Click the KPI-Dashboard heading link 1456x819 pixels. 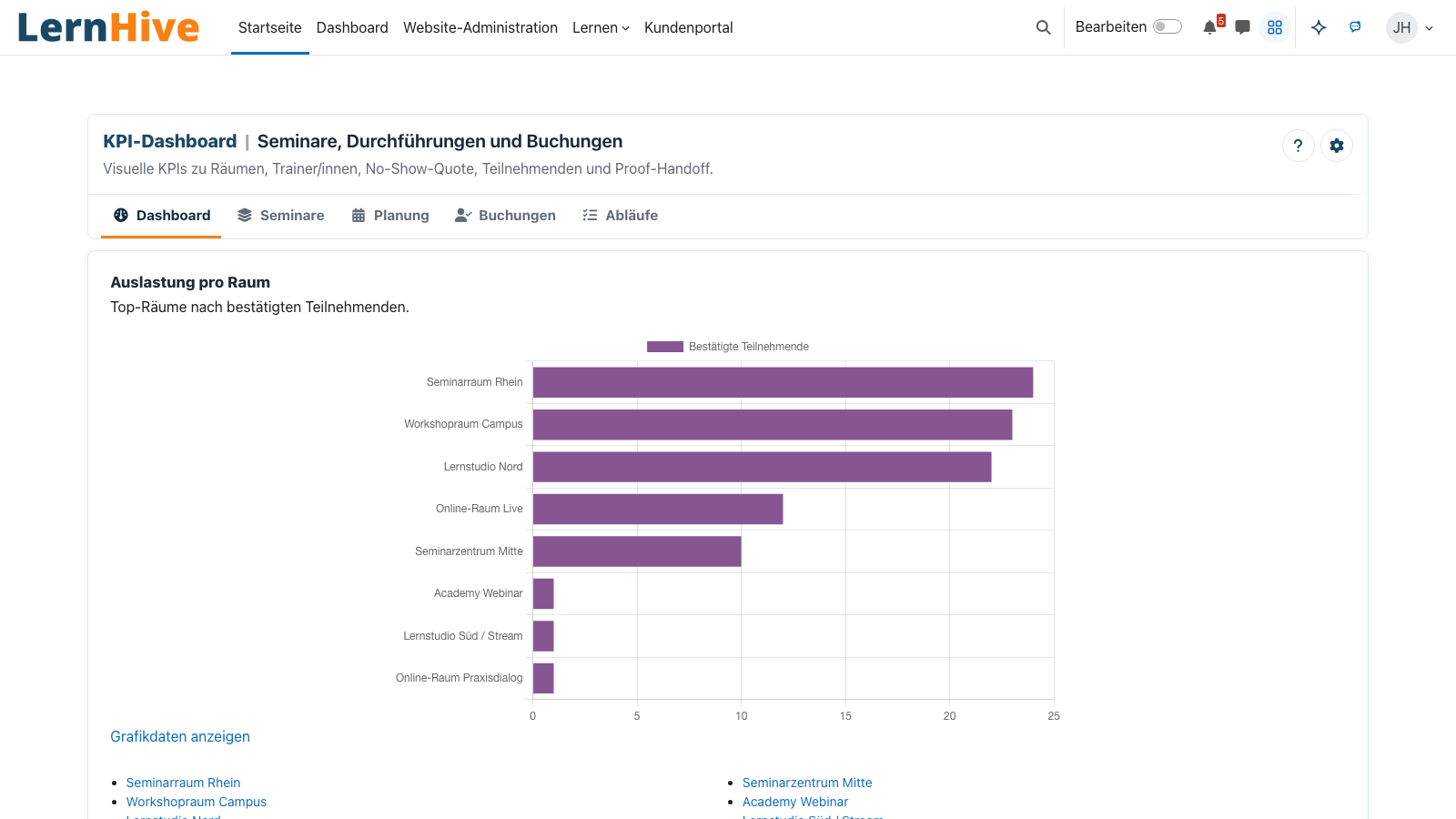(x=169, y=141)
